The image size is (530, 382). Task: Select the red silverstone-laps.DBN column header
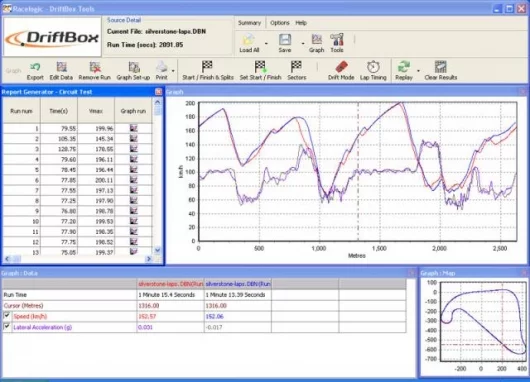pos(171,284)
